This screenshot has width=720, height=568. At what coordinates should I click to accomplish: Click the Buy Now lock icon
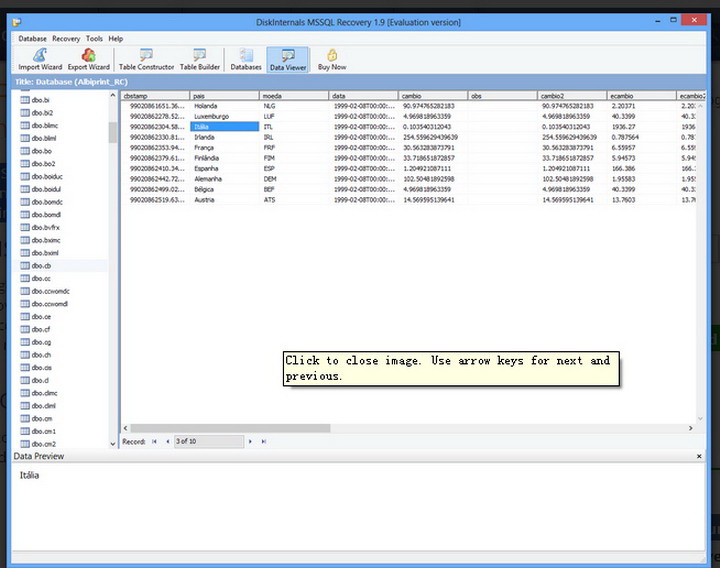[x=332, y=56]
